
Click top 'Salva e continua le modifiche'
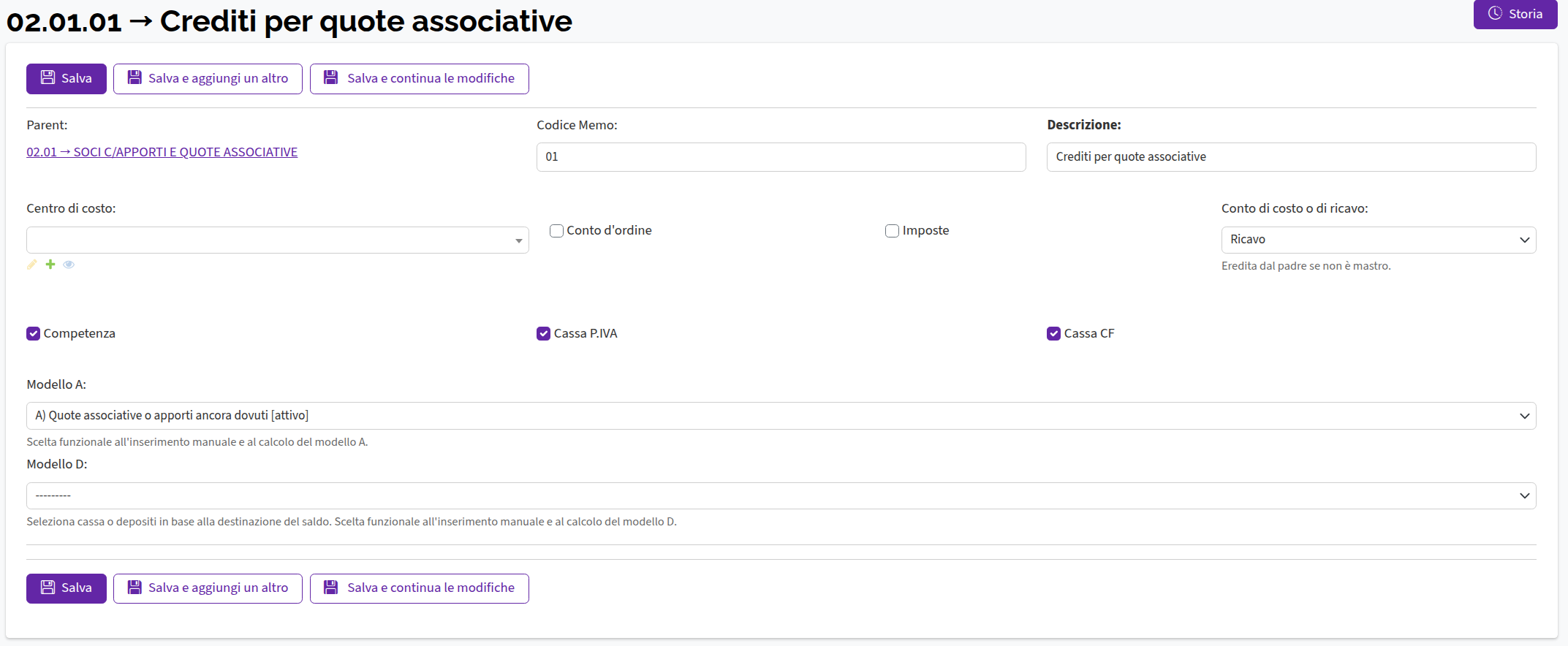419,79
